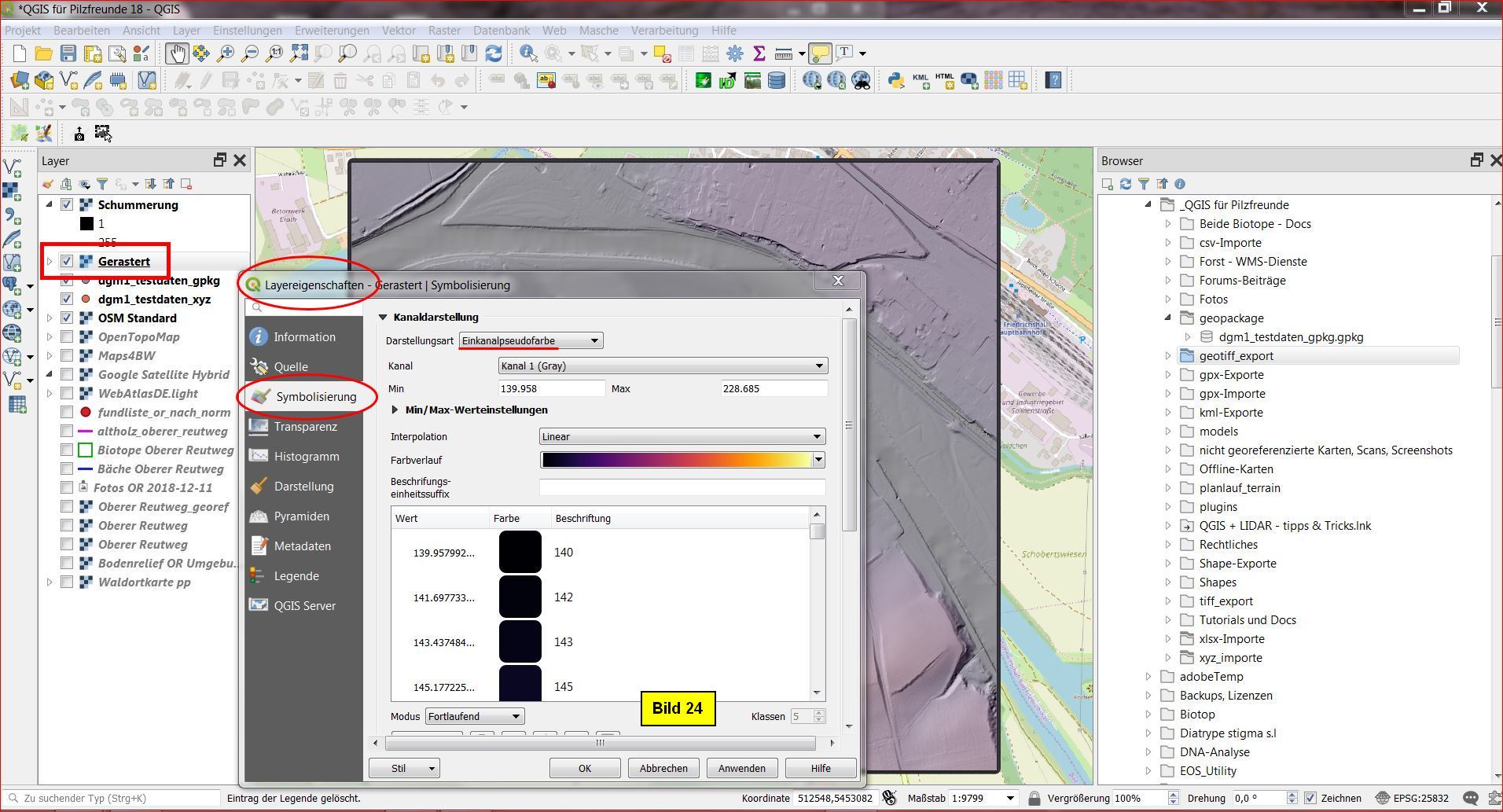Open the Darstellungsart dropdown
Screen dimensions: 1503x812
pos(531,340)
